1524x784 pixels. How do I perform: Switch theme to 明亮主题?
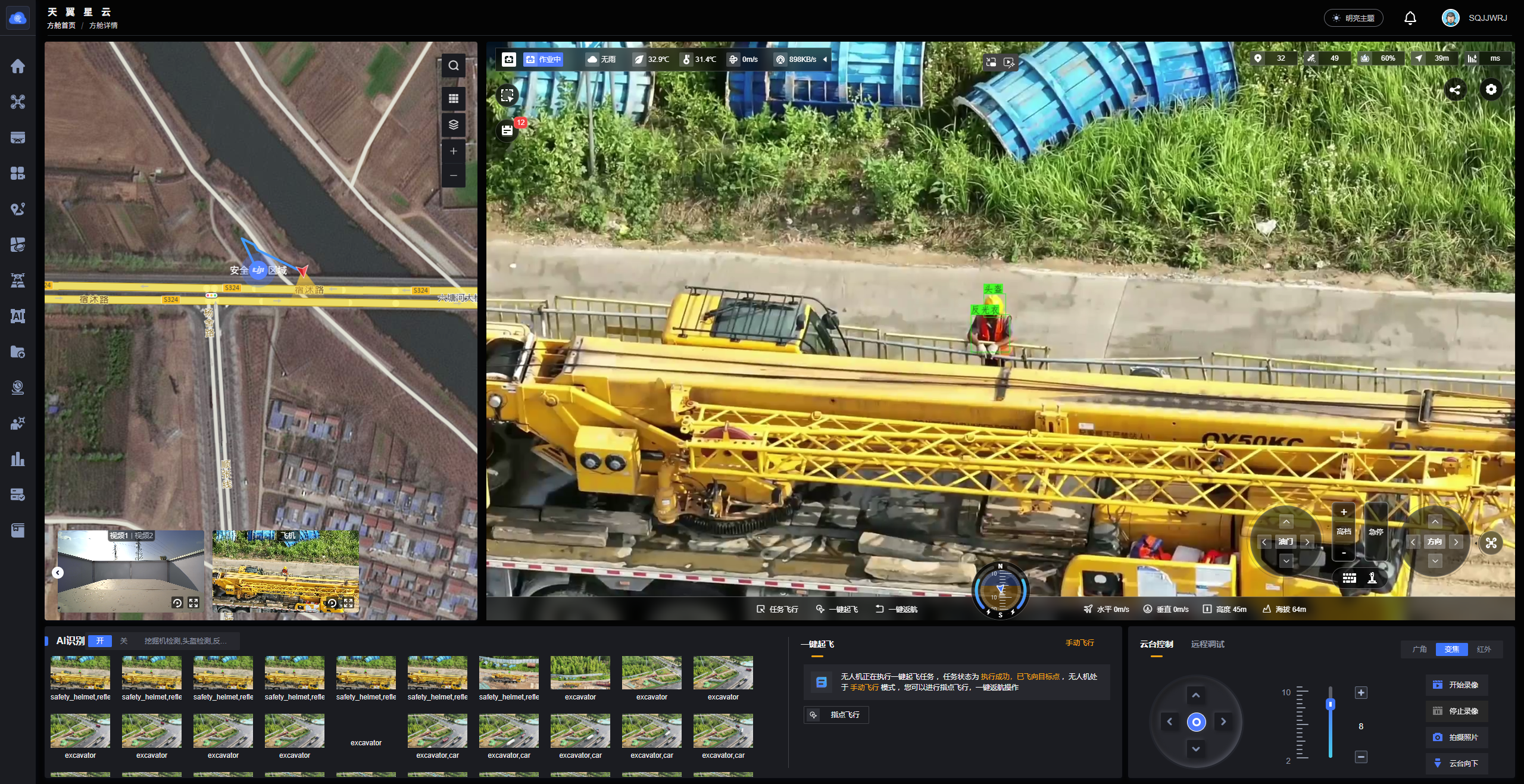[1353, 18]
